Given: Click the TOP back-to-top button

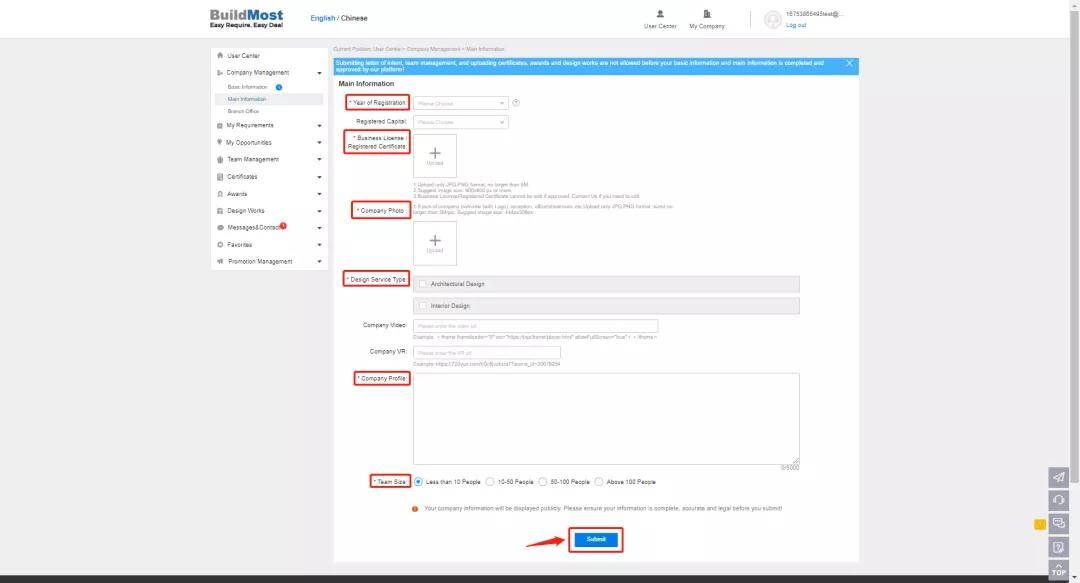Looking at the screenshot, I should point(1059,570).
